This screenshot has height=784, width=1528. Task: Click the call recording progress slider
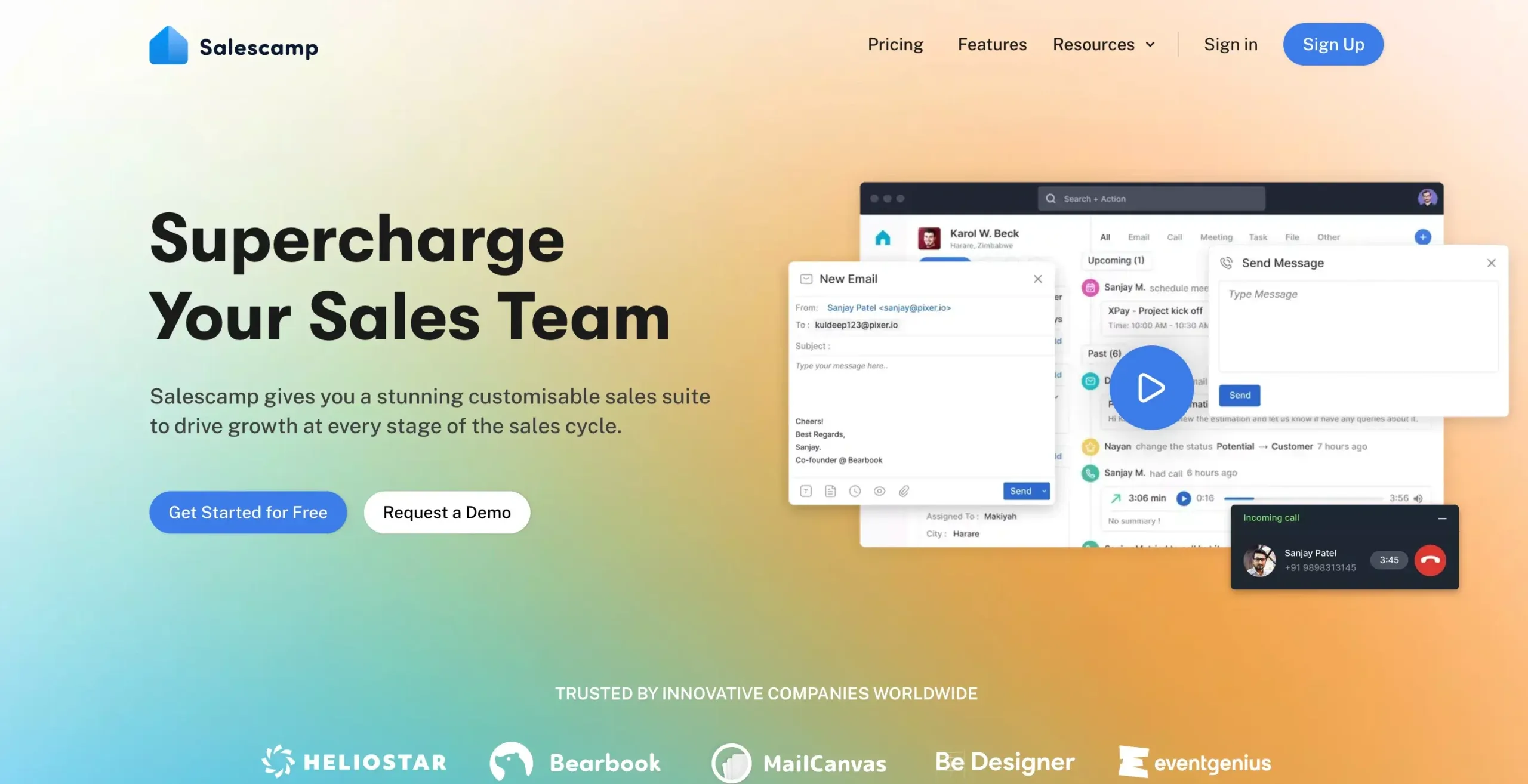[1302, 498]
